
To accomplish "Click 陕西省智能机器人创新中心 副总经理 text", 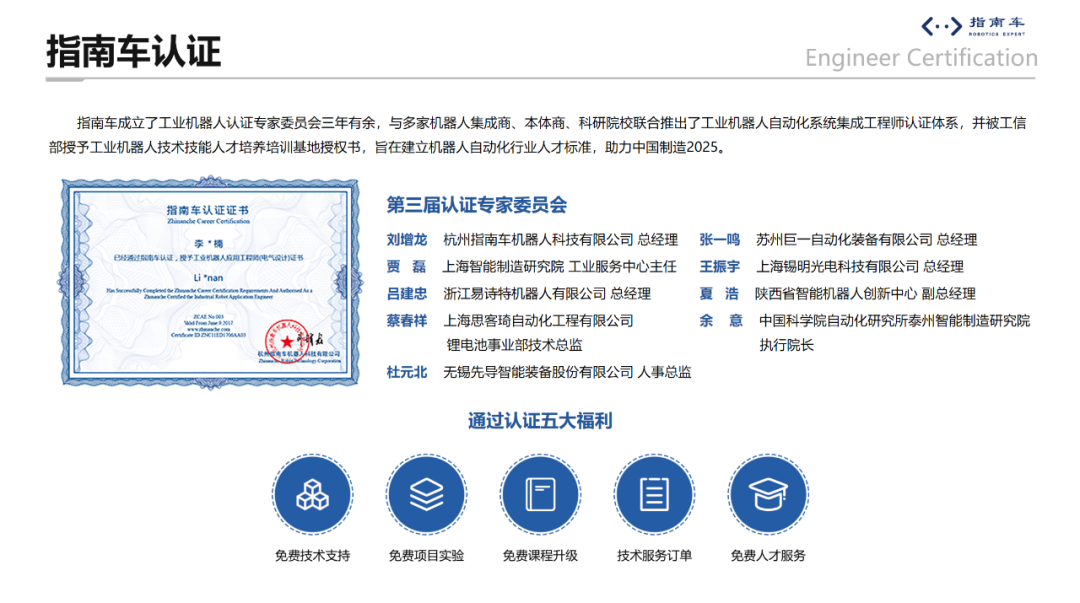I will [x=865, y=294].
